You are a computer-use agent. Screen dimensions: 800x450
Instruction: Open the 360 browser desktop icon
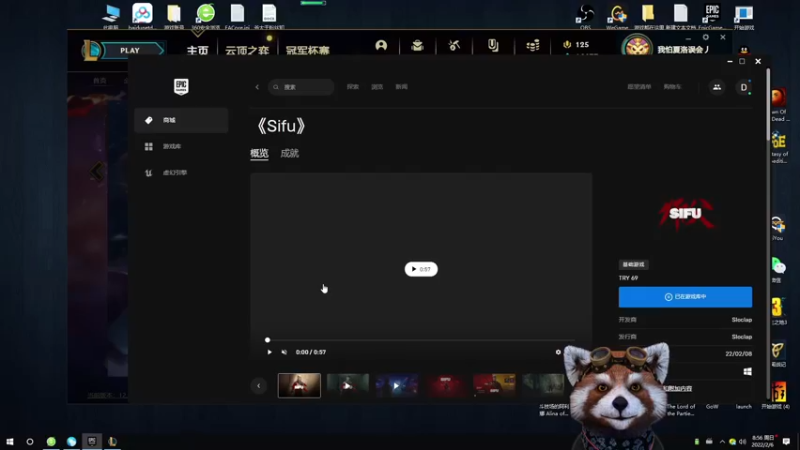206,15
